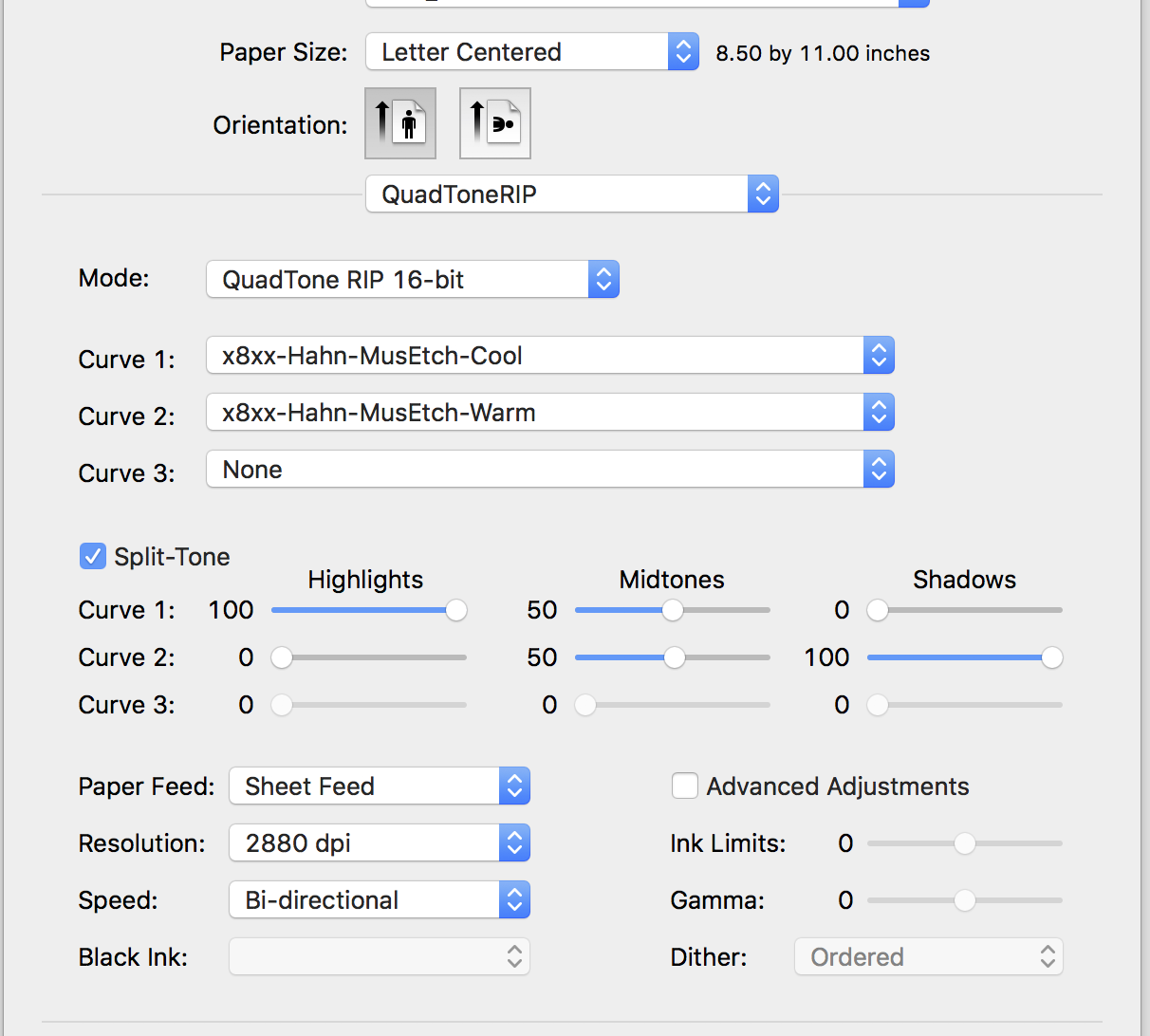Click Curve 2 Midtones slider handle
This screenshot has width=1150, height=1036.
(674, 657)
